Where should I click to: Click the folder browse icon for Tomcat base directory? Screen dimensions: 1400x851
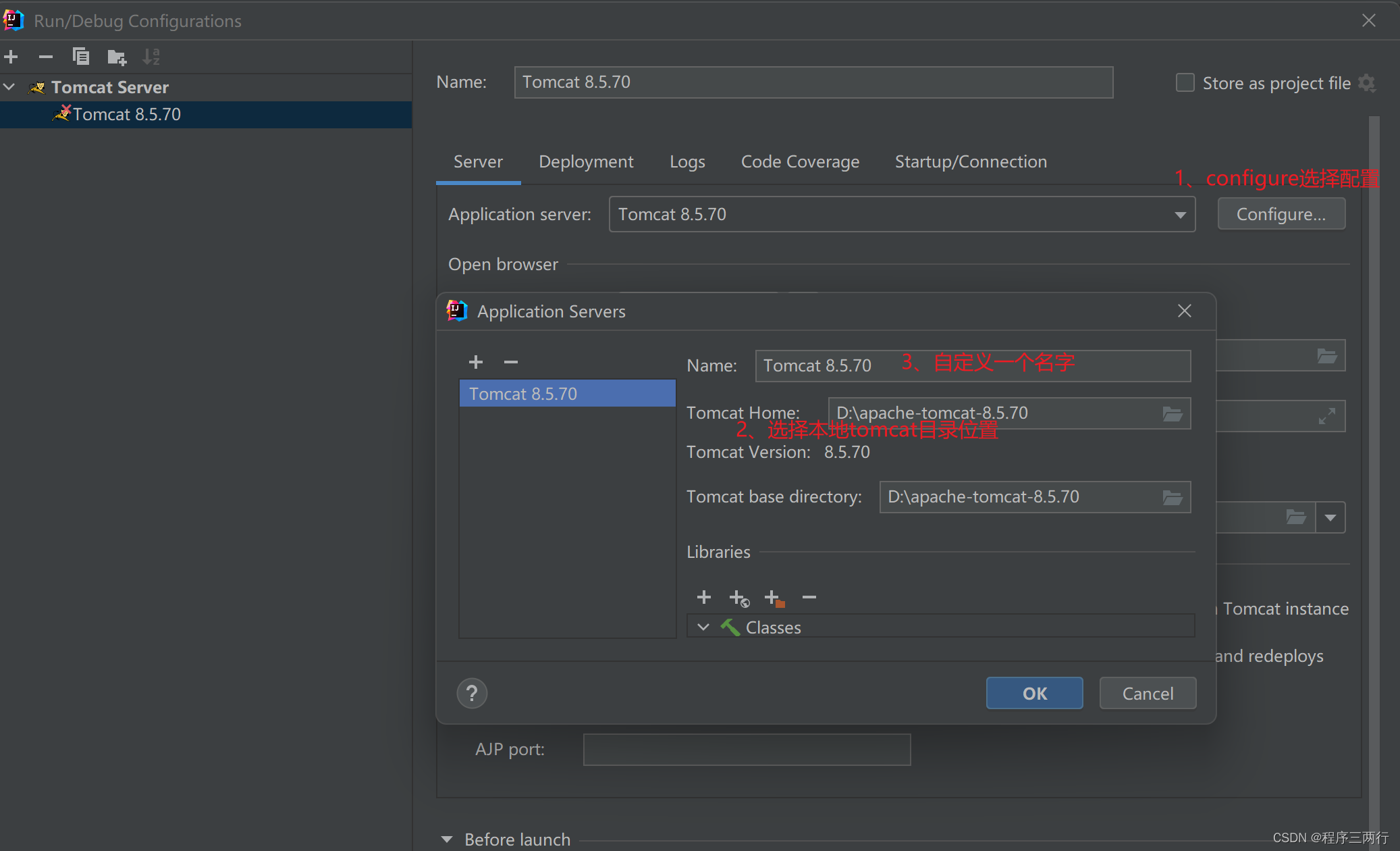pyautogui.click(x=1173, y=496)
